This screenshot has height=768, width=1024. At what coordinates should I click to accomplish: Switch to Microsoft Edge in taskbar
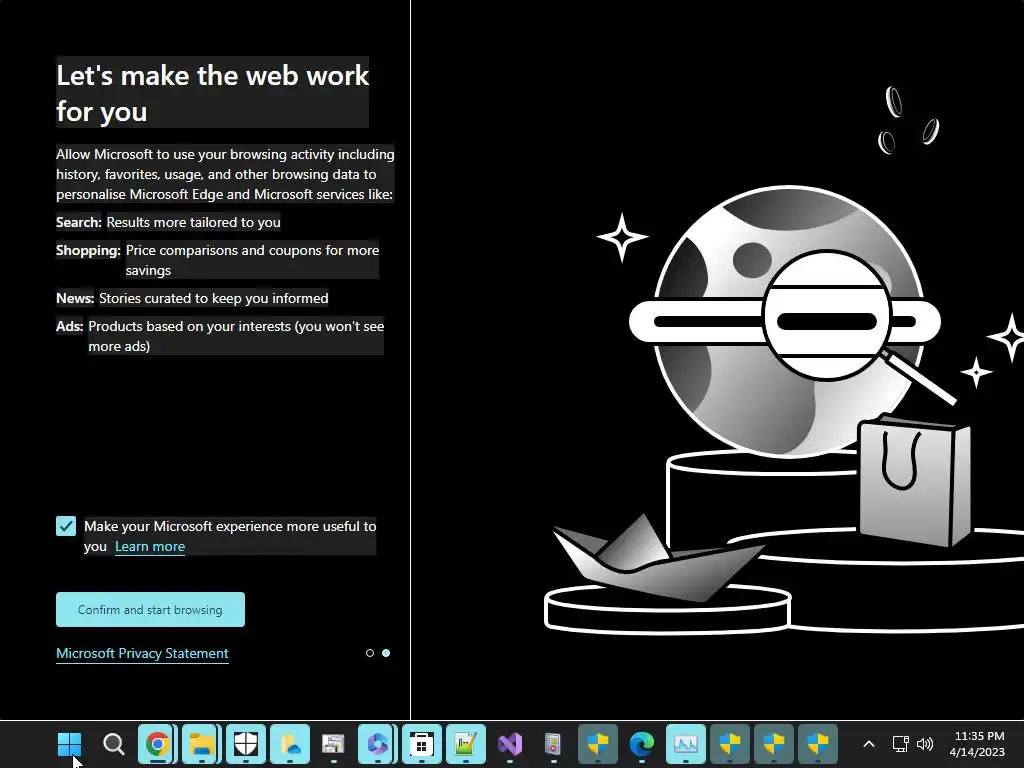(642, 744)
